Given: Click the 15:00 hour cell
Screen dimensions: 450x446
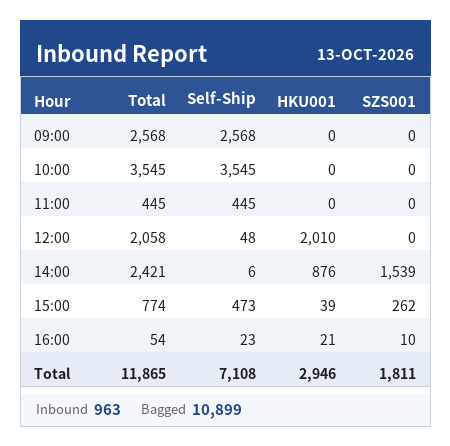Looking at the screenshot, I should 52,306.
